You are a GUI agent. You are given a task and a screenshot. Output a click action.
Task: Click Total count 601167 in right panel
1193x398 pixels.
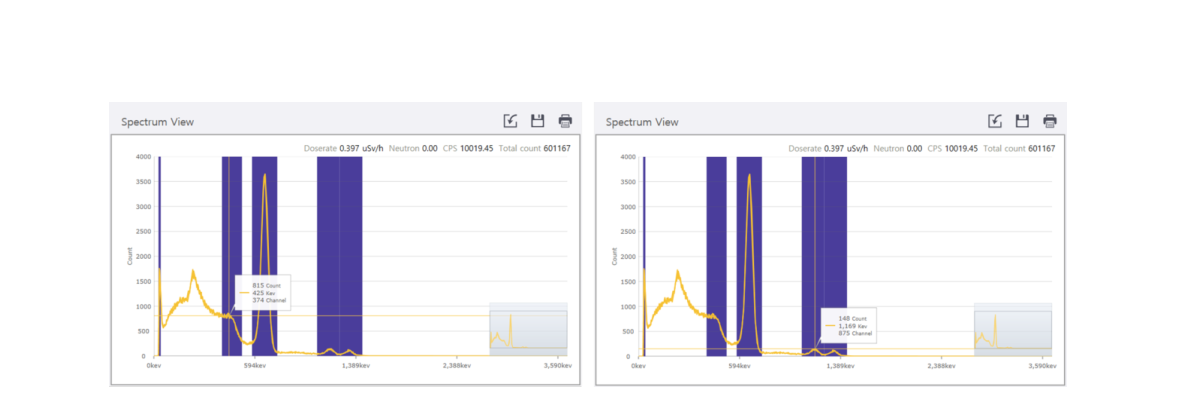[x=1019, y=148]
